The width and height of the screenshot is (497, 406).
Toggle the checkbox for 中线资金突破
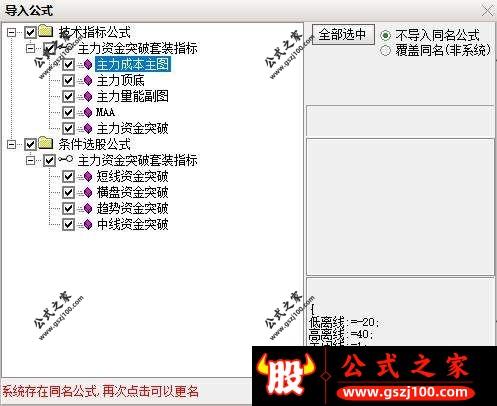(68, 224)
